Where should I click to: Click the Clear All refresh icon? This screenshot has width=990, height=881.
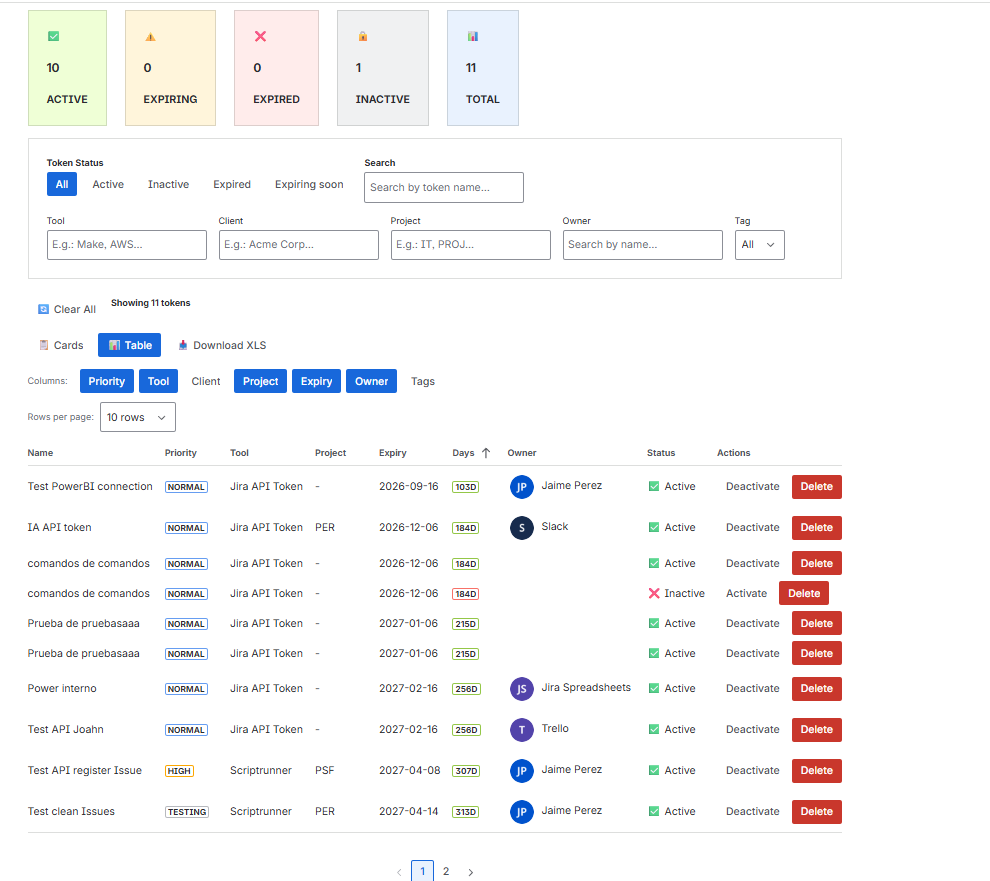tap(44, 309)
